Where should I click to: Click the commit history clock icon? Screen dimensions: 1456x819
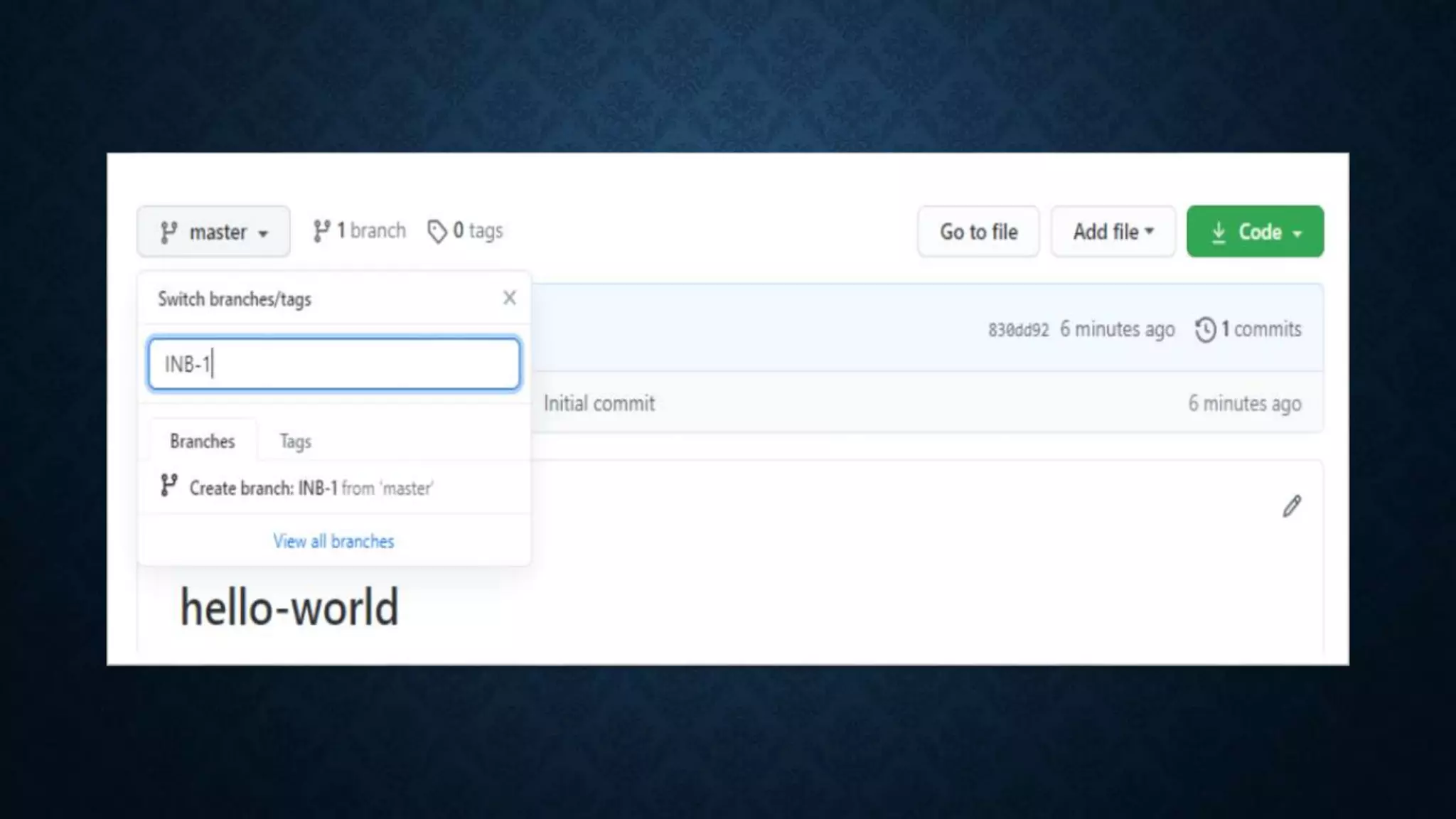(x=1205, y=330)
